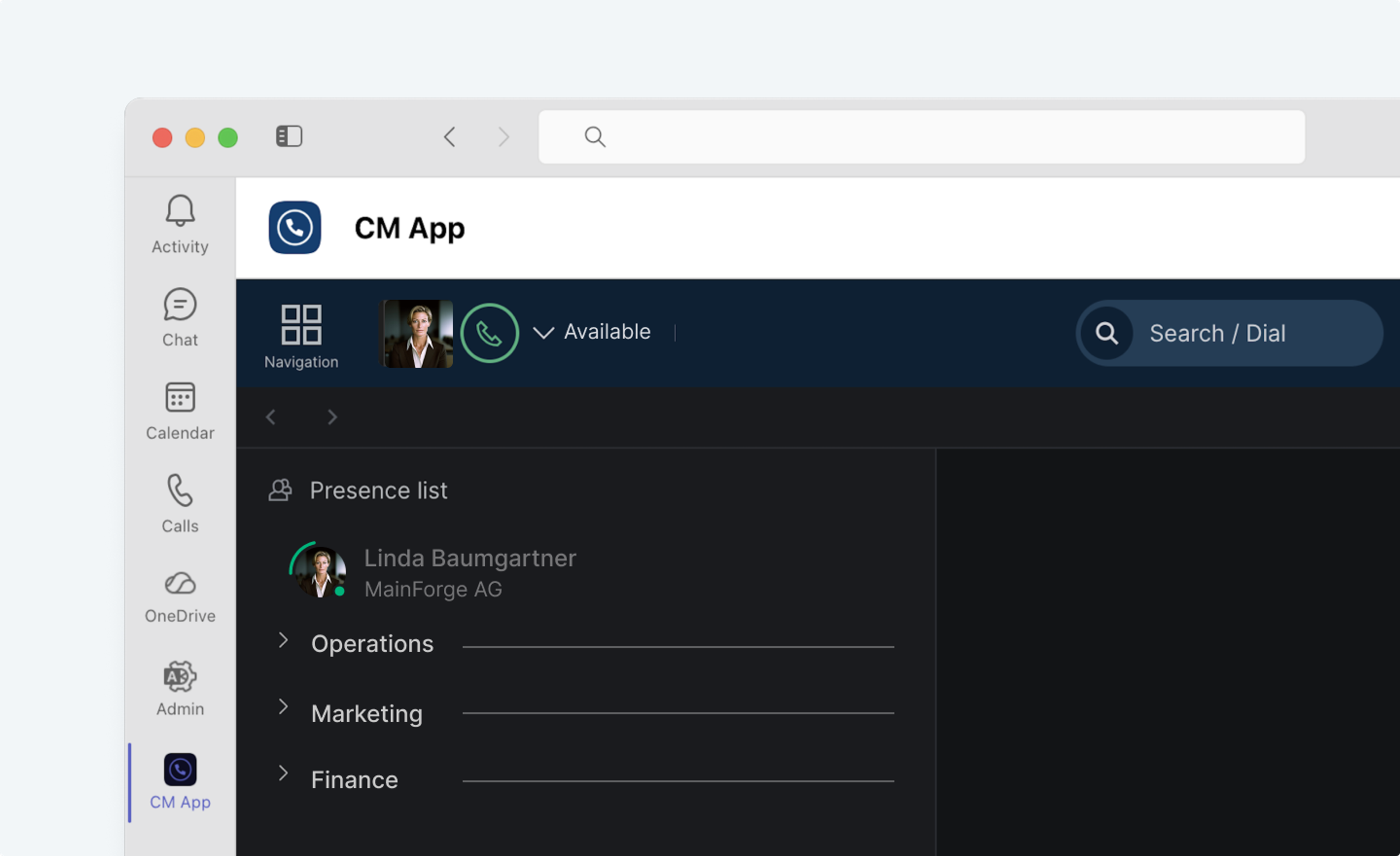The image size is (1400, 856).
Task: Click the Presence list people icon
Action: click(x=280, y=490)
